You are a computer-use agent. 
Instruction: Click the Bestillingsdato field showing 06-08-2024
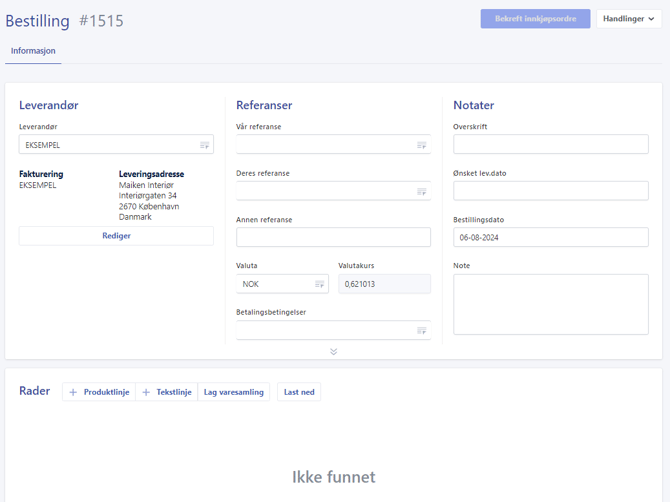click(551, 237)
